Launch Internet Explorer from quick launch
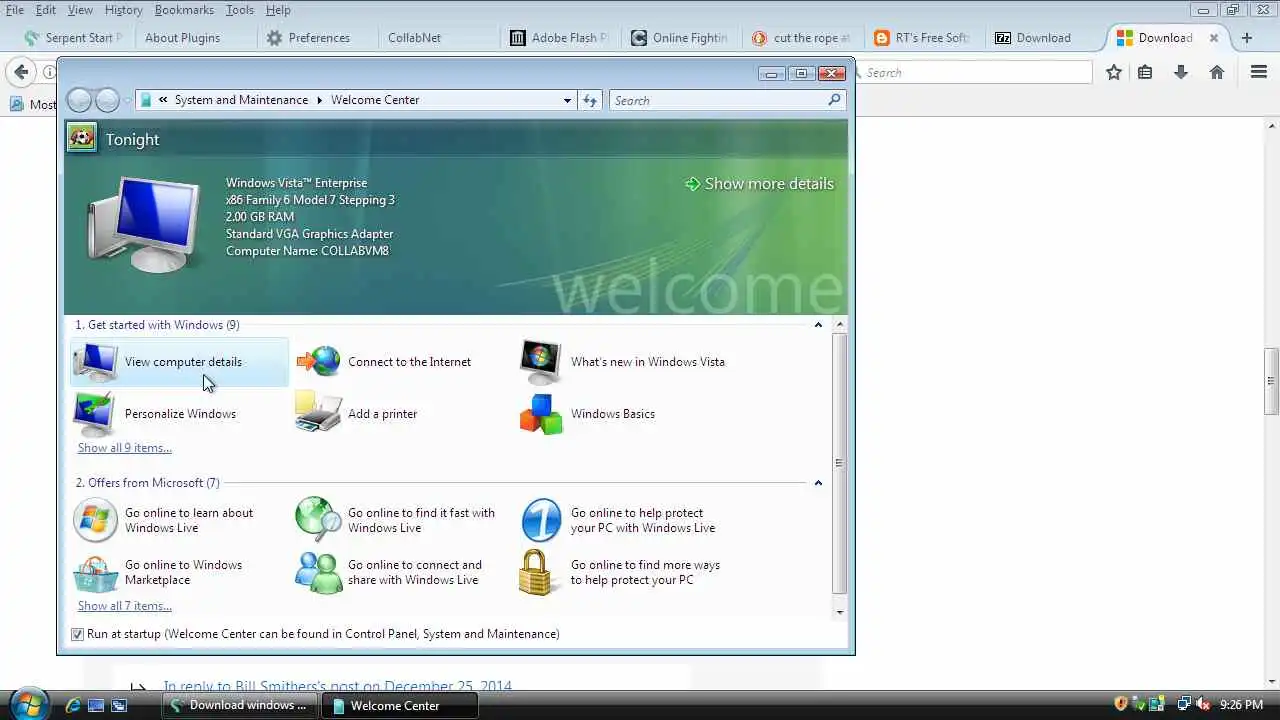The image size is (1280, 720). (72, 705)
